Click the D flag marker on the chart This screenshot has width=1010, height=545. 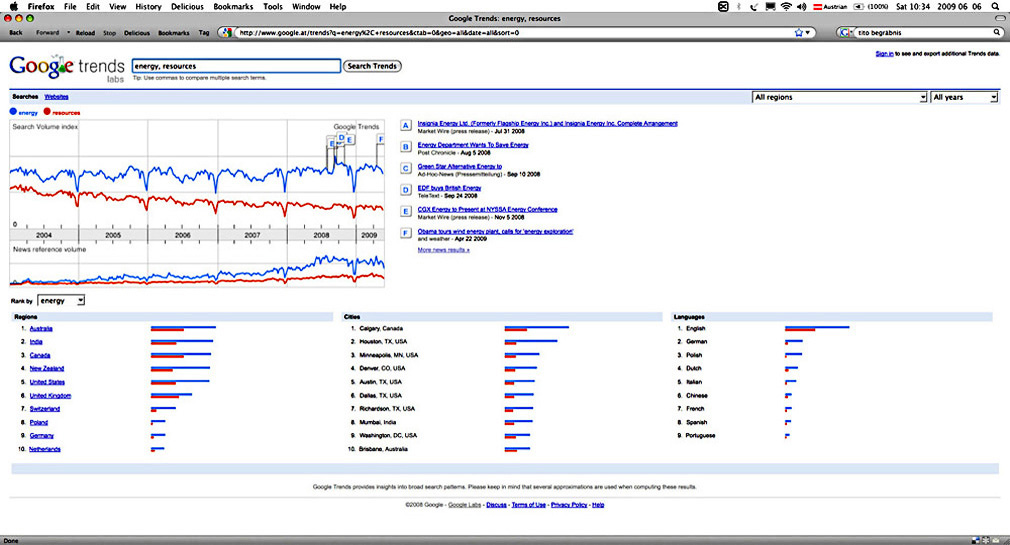coord(341,137)
